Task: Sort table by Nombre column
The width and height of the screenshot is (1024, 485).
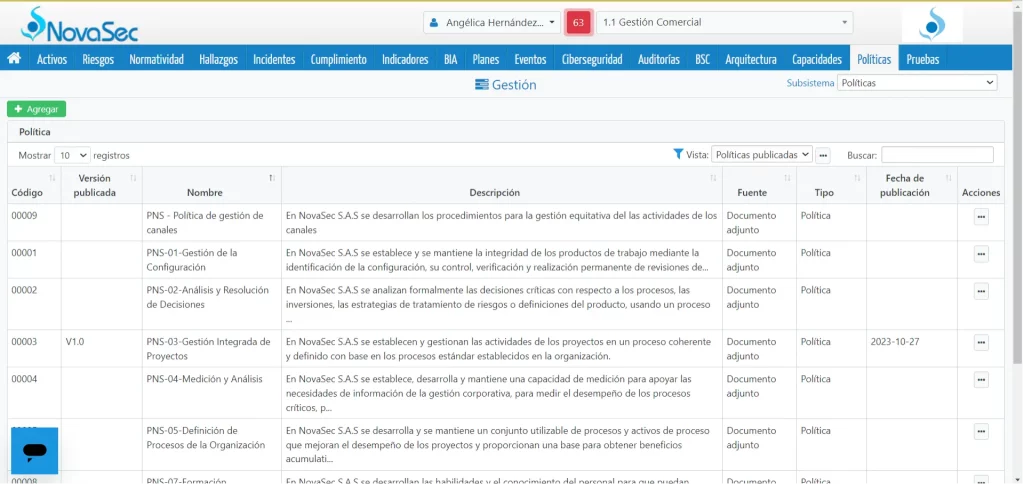Action: [212, 185]
